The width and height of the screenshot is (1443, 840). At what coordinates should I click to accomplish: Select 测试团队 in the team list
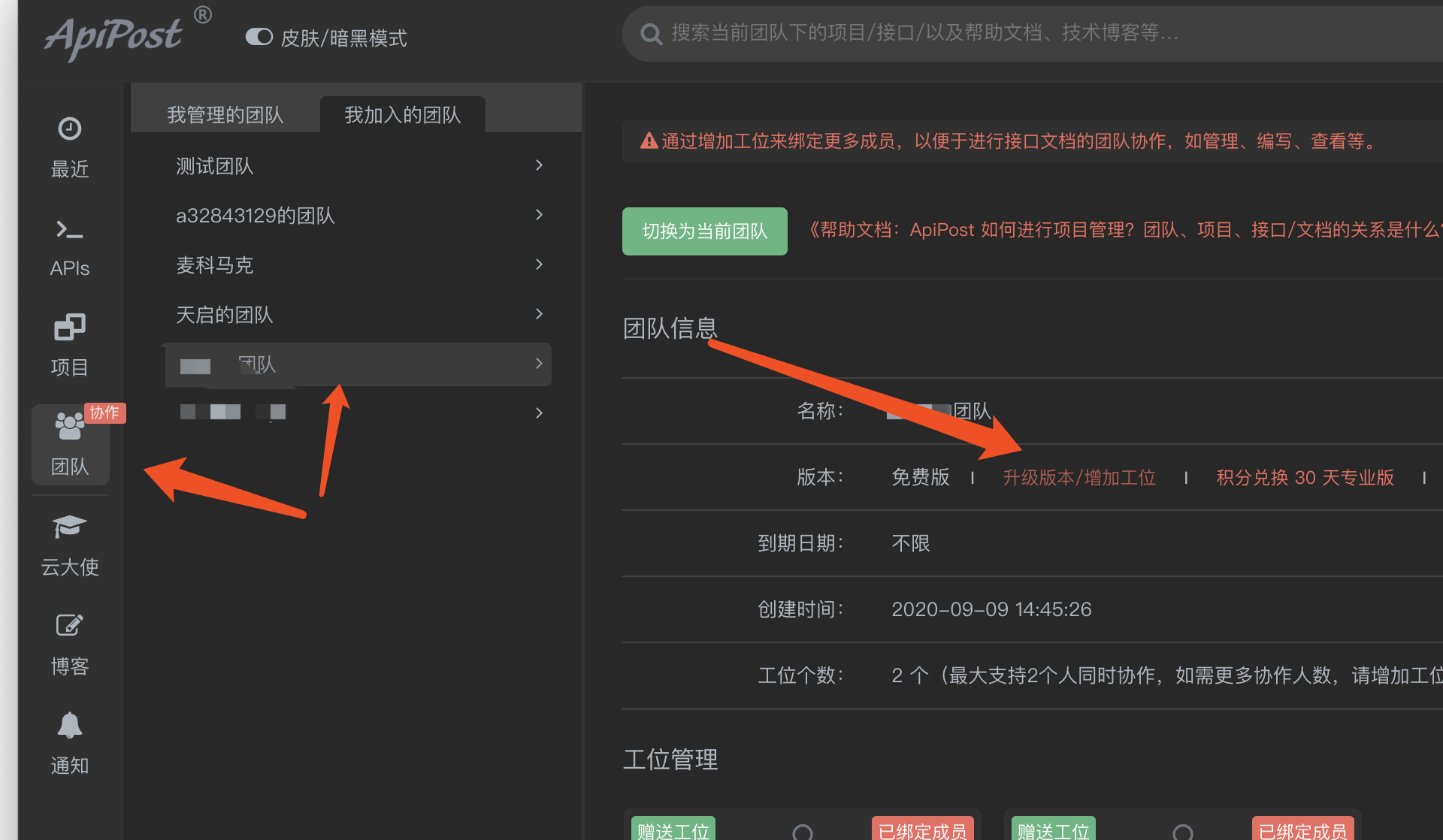point(215,166)
